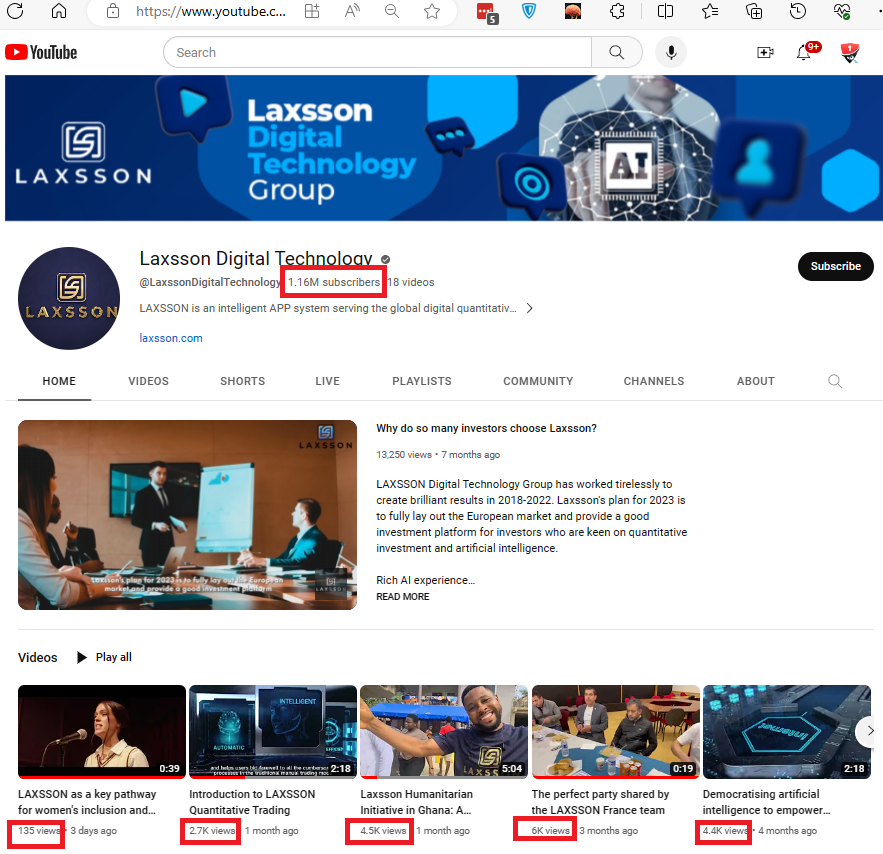Expand description with READ MORE
This screenshot has height=854, width=883.
click(403, 596)
